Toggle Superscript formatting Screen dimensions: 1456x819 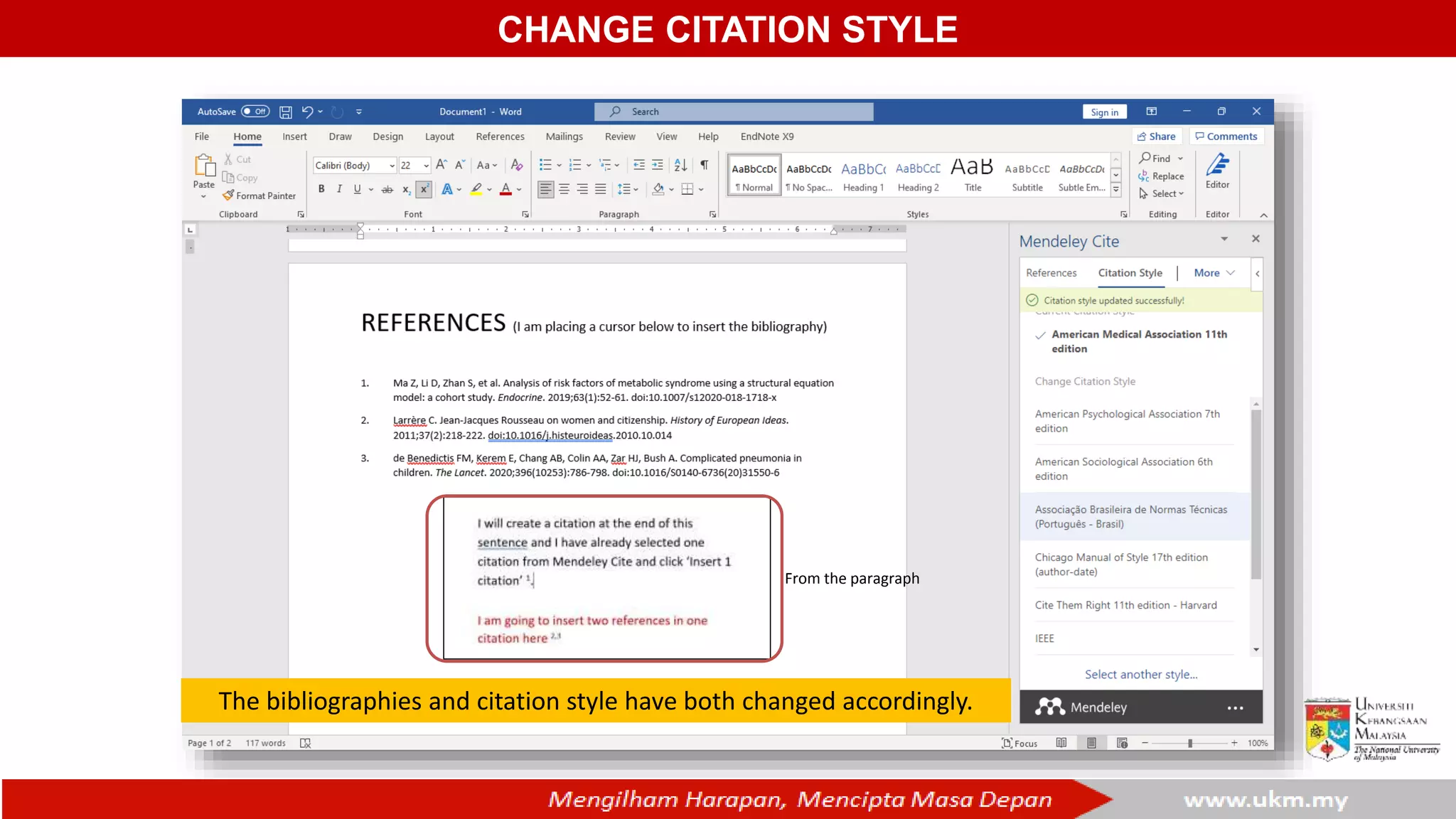click(x=424, y=189)
